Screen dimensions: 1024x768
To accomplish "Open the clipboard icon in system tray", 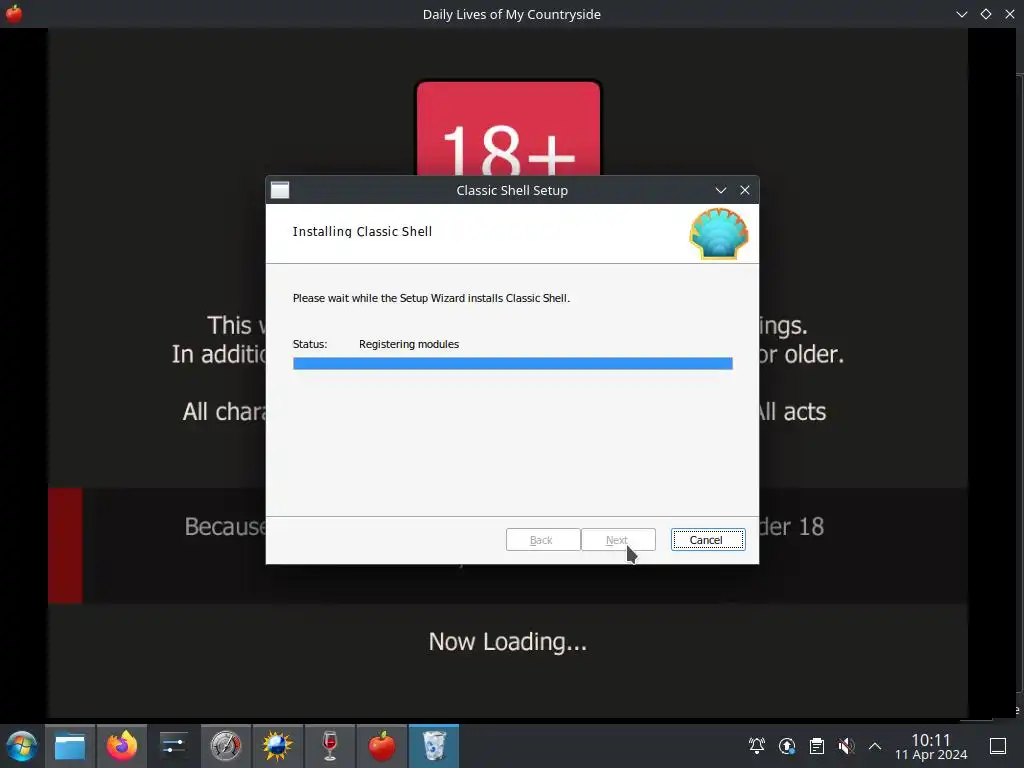I will (x=816, y=746).
